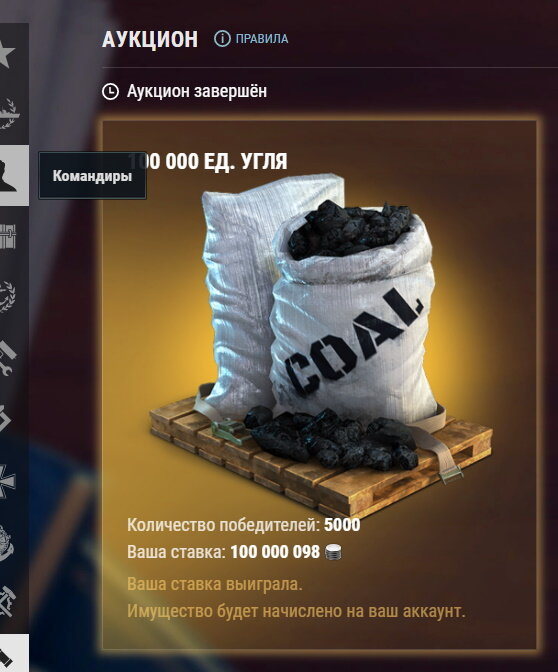This screenshot has width=558, height=672.
Task: Open the laurel wreath icon category
Action: coord(7,297)
